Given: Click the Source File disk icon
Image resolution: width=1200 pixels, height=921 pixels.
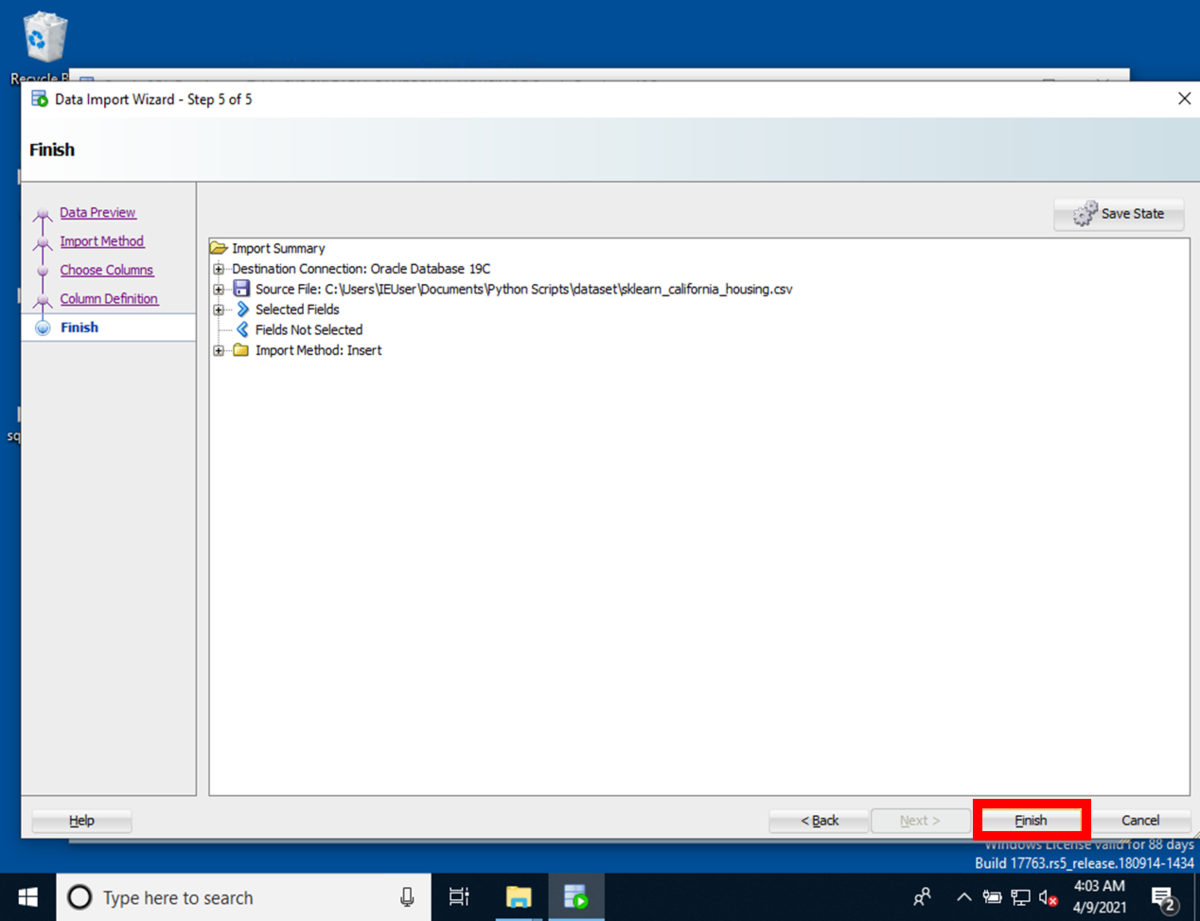Looking at the screenshot, I should (x=241, y=289).
